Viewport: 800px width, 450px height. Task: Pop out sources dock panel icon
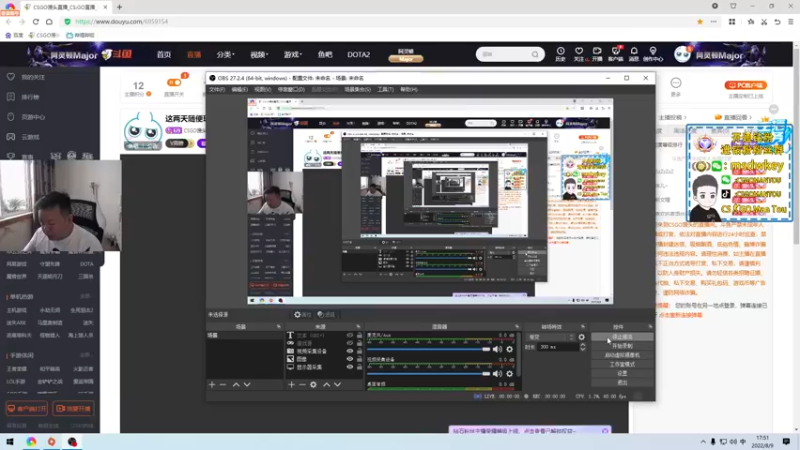(x=358, y=327)
